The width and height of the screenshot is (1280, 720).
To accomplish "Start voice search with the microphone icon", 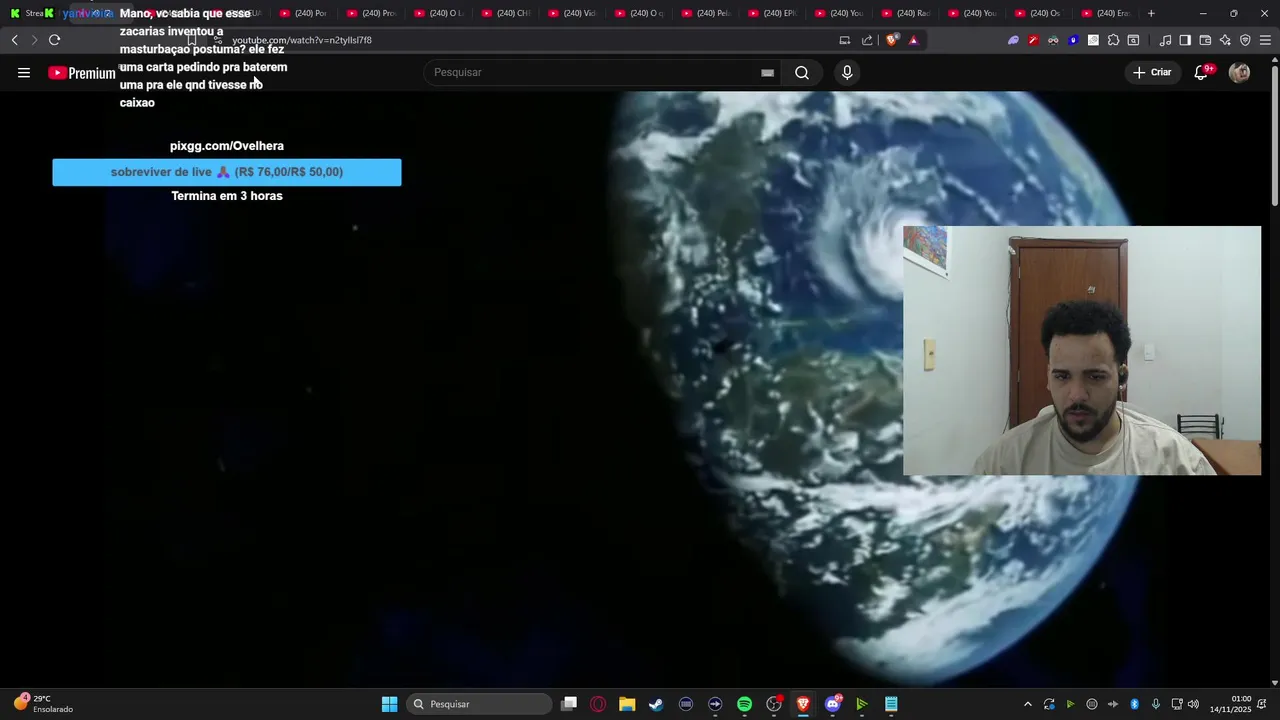I will click(x=847, y=73).
